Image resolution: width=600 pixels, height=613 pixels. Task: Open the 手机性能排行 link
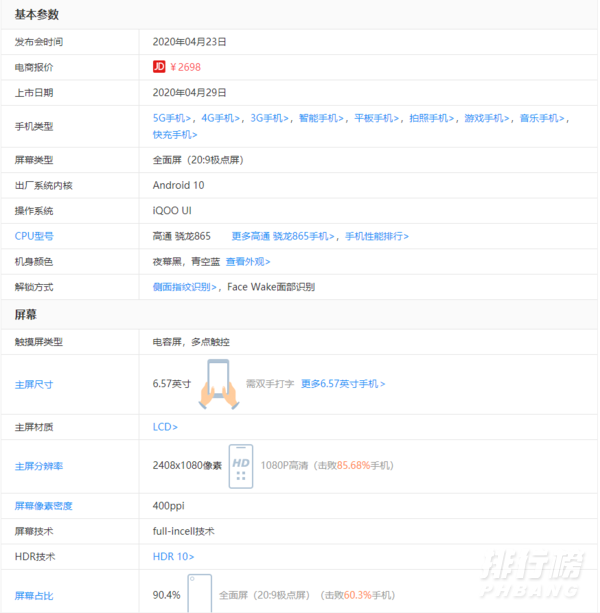pyautogui.click(x=377, y=236)
